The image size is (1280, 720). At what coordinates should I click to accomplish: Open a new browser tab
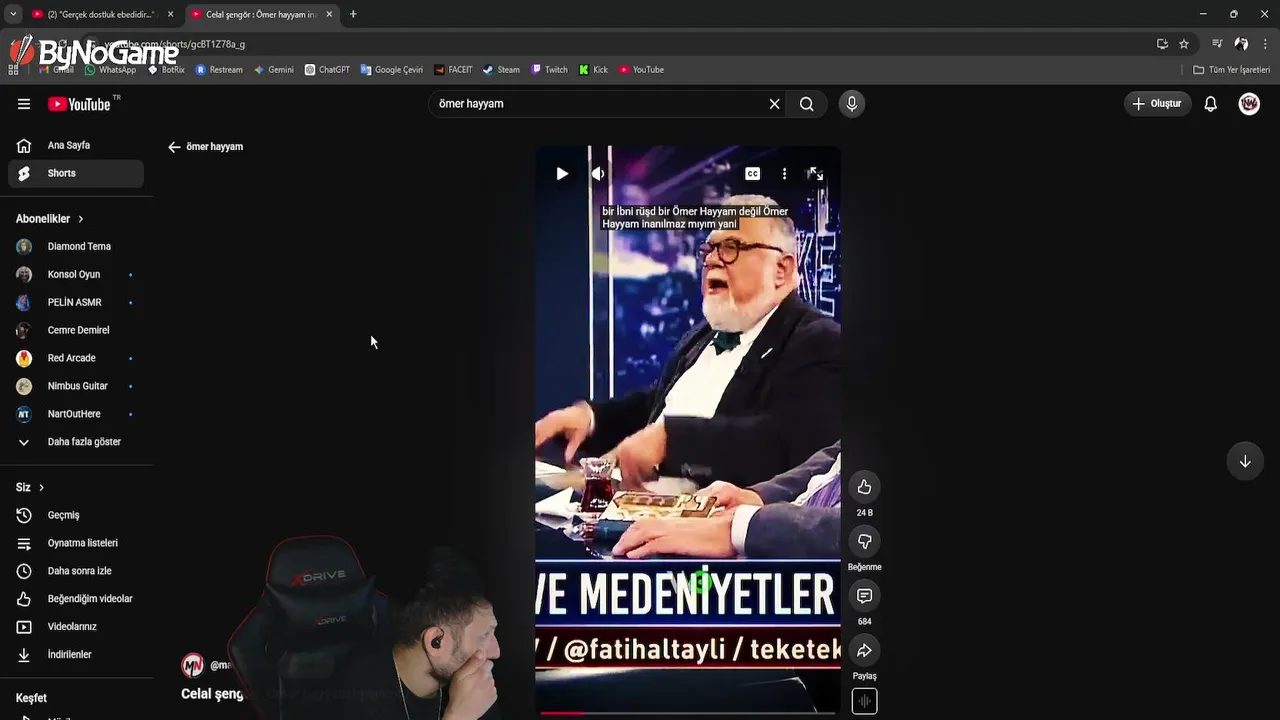pos(353,14)
